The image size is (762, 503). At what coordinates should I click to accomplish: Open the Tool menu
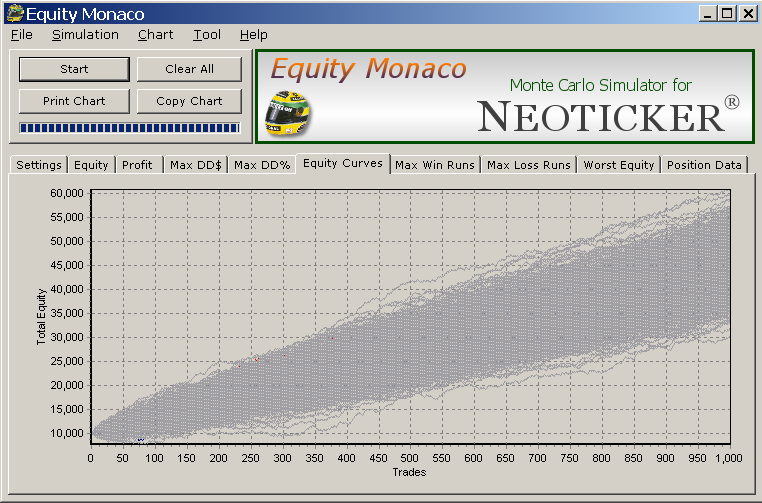(x=207, y=35)
